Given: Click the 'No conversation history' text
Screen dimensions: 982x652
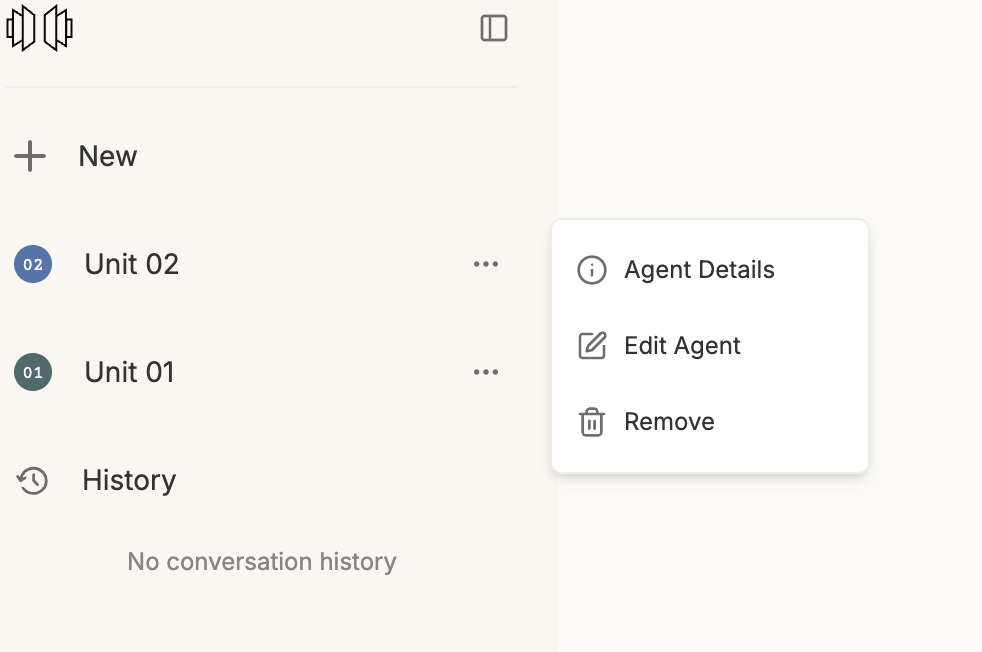Looking at the screenshot, I should click(x=262, y=561).
